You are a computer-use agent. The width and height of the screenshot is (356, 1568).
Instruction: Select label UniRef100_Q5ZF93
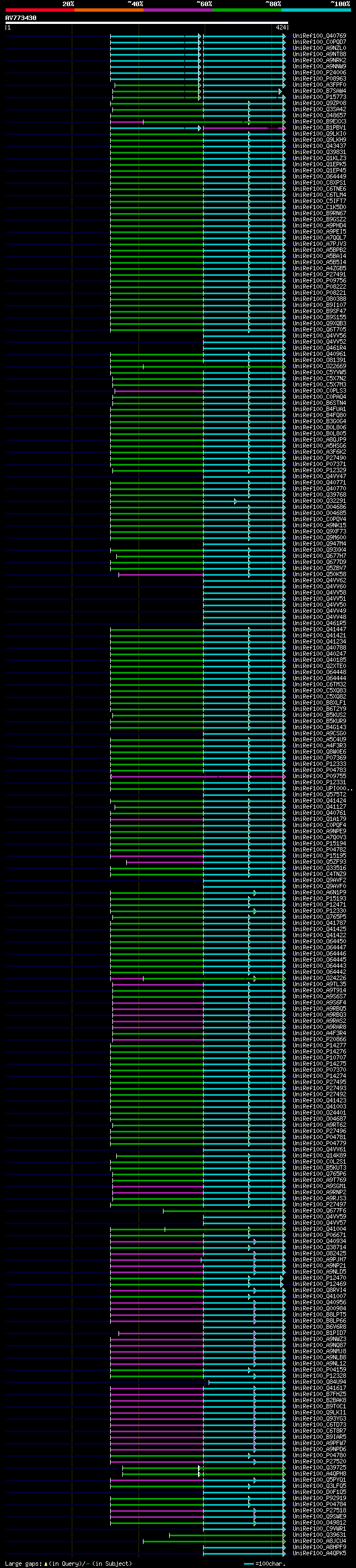319,861
